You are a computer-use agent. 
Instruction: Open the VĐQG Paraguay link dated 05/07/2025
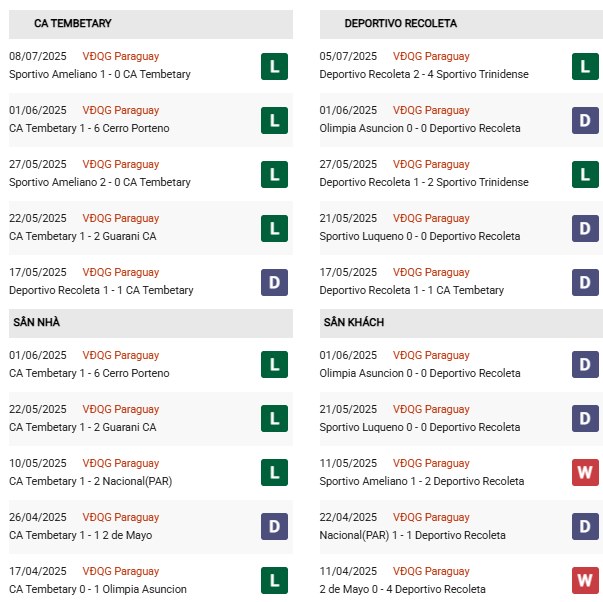pyautogui.click(x=431, y=57)
